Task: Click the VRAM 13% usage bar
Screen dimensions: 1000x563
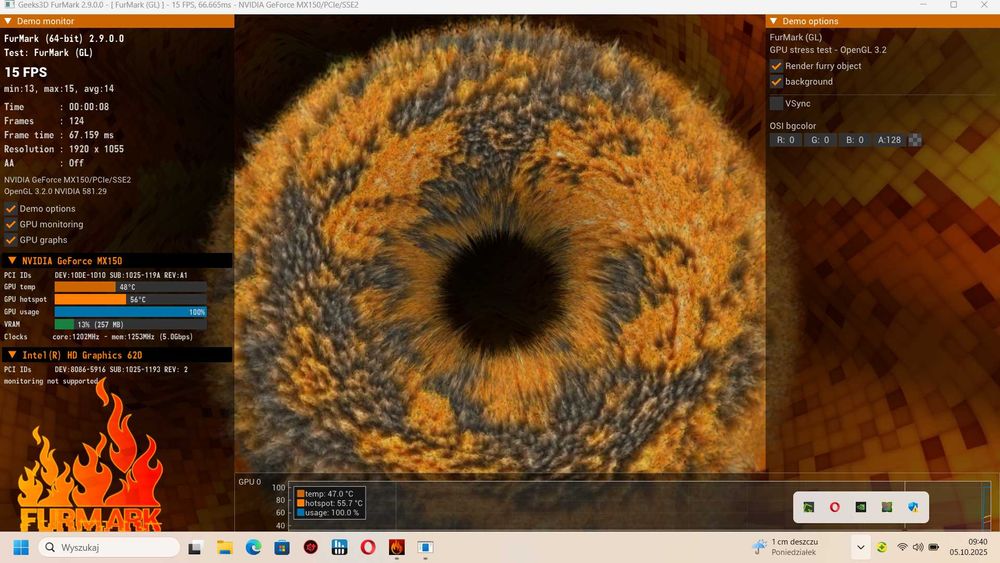Action: pyautogui.click(x=130, y=325)
